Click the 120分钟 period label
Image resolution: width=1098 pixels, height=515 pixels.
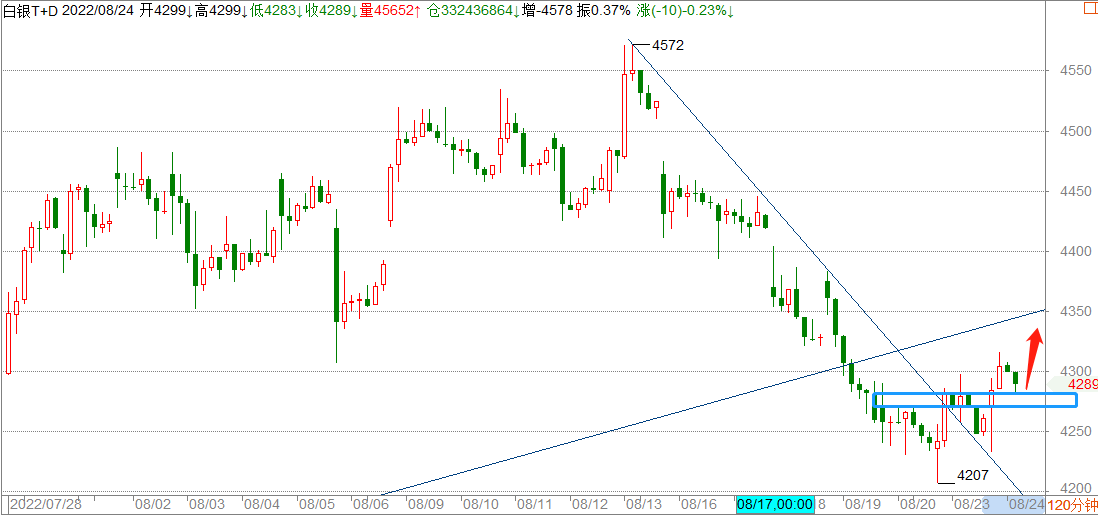(1071, 504)
